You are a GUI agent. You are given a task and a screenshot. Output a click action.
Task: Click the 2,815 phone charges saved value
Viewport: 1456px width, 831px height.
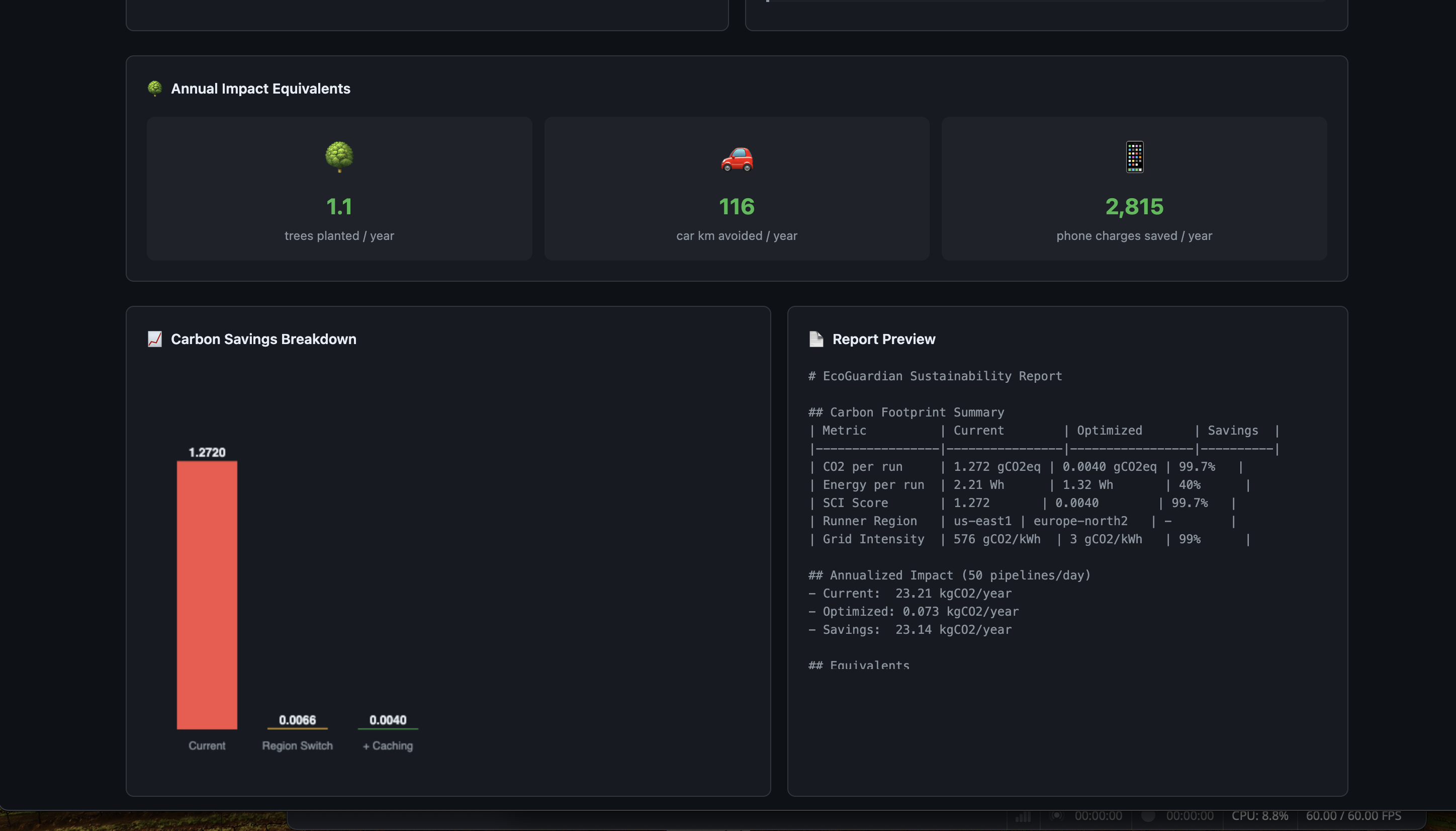(1134, 207)
